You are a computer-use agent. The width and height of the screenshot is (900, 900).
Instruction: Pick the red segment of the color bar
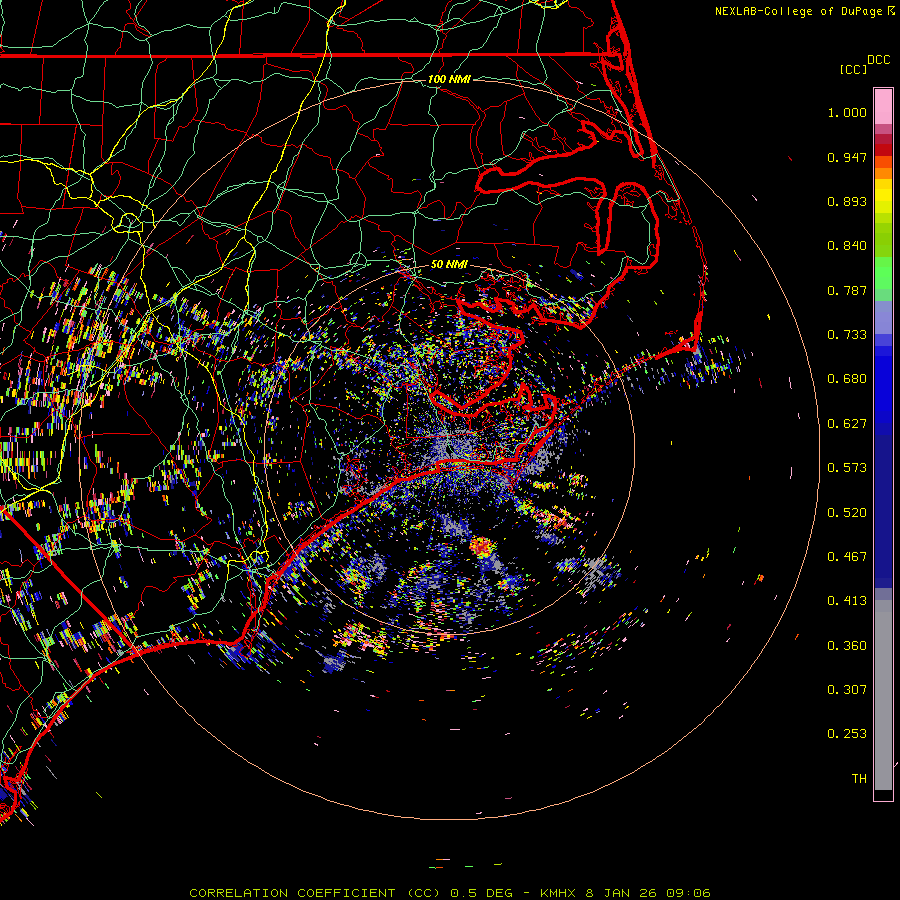coord(883,150)
